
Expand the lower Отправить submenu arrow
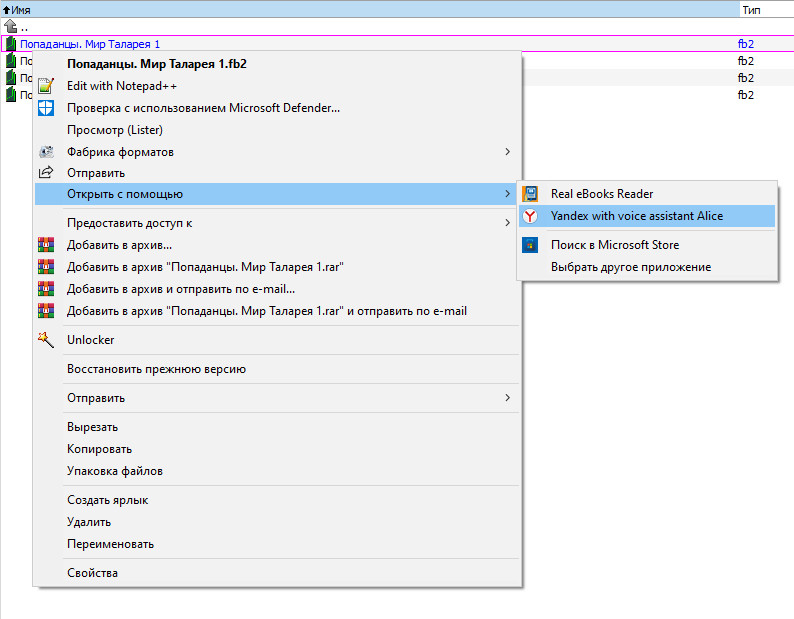tap(507, 398)
